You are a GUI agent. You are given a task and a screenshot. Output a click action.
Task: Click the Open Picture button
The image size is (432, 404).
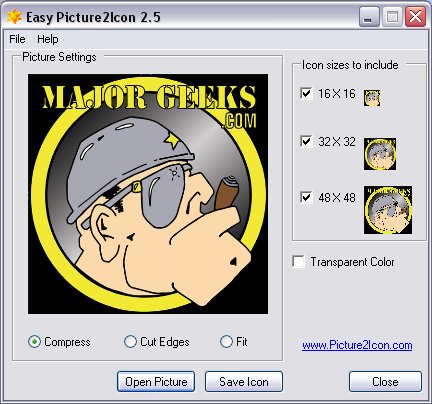[156, 382]
